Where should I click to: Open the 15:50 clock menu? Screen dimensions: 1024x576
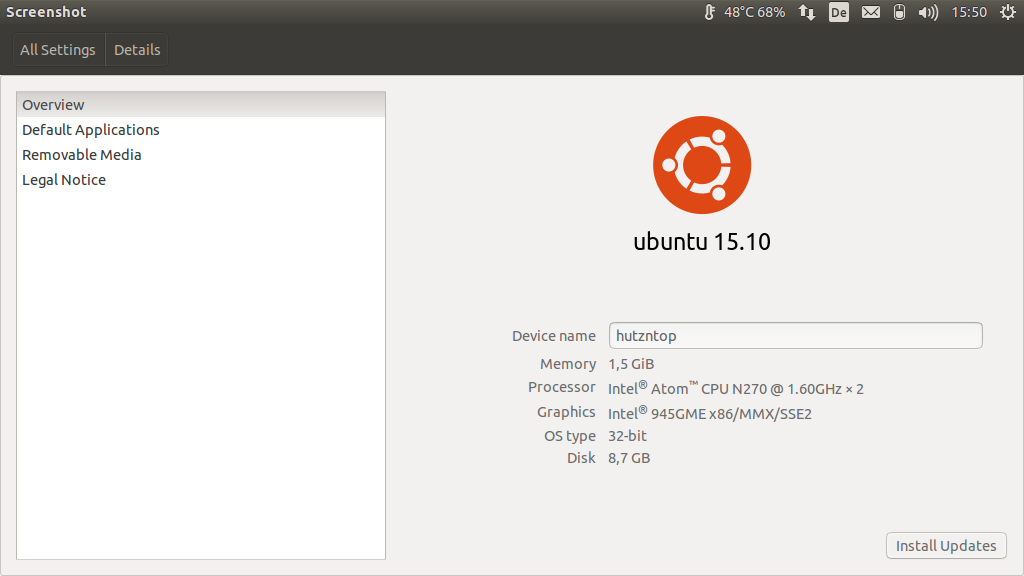click(x=969, y=12)
